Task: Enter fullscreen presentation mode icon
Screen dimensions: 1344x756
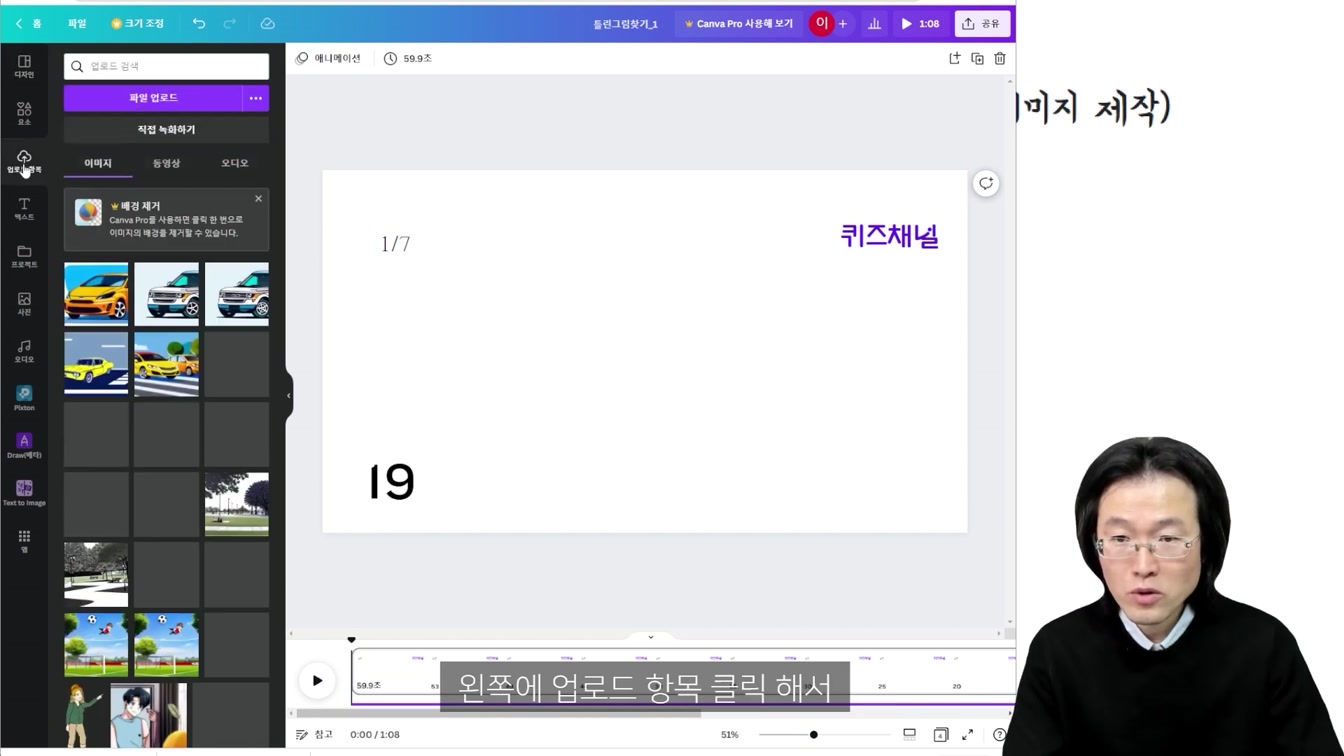Action: pos(968,735)
